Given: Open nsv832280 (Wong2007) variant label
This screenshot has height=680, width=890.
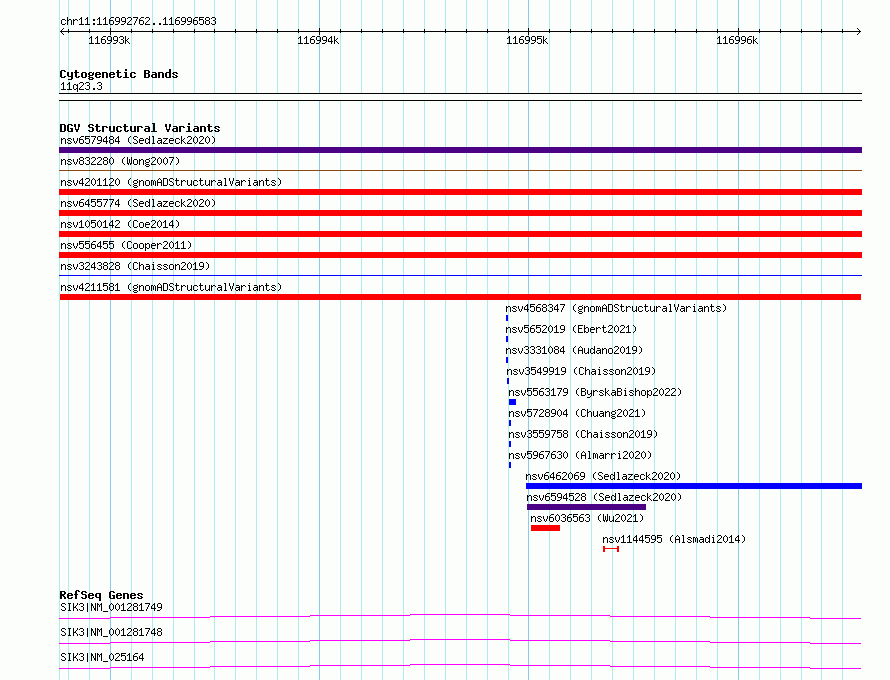Looking at the screenshot, I should click(x=120, y=161).
